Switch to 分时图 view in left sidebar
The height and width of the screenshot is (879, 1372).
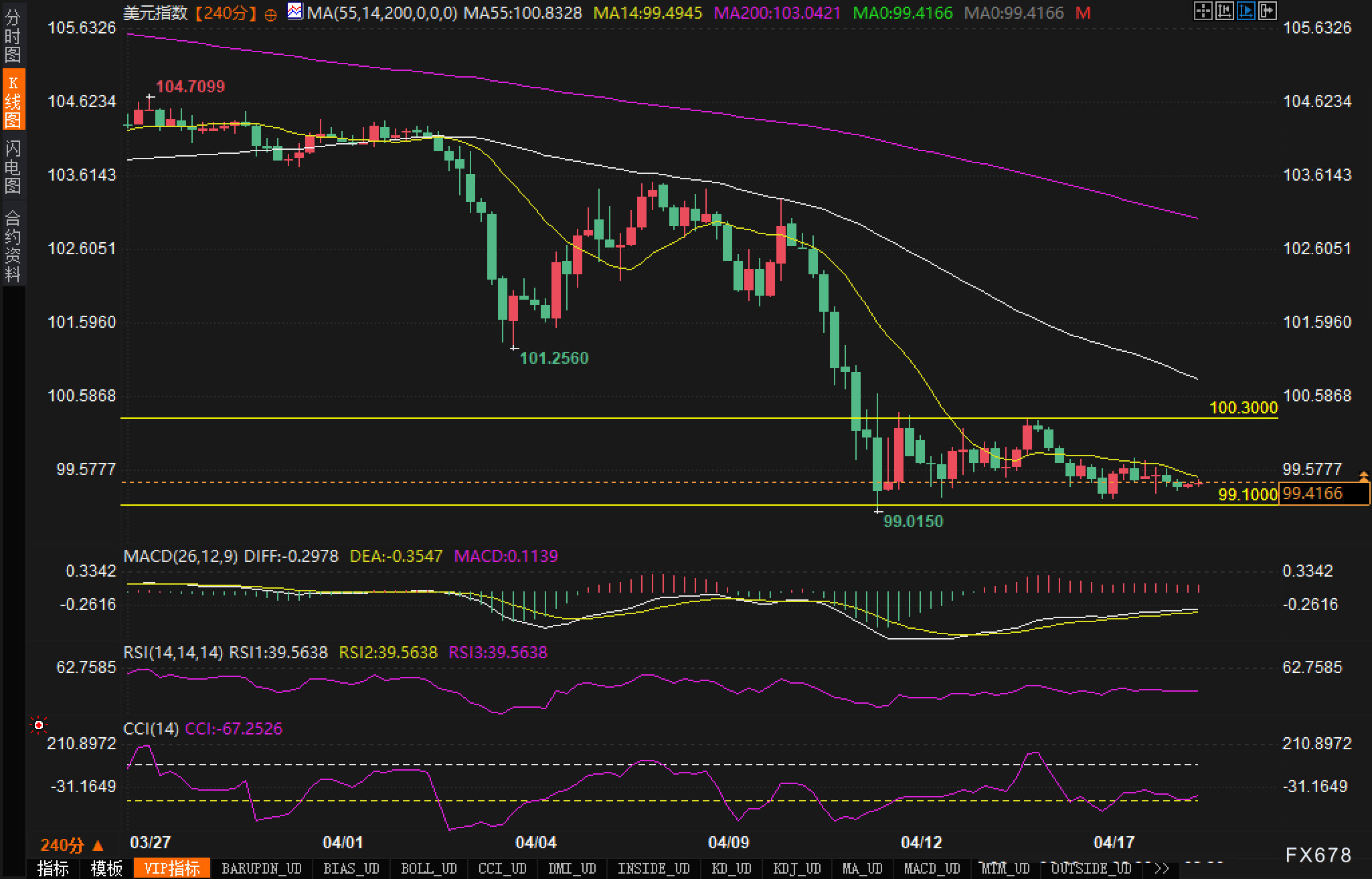tap(13, 36)
